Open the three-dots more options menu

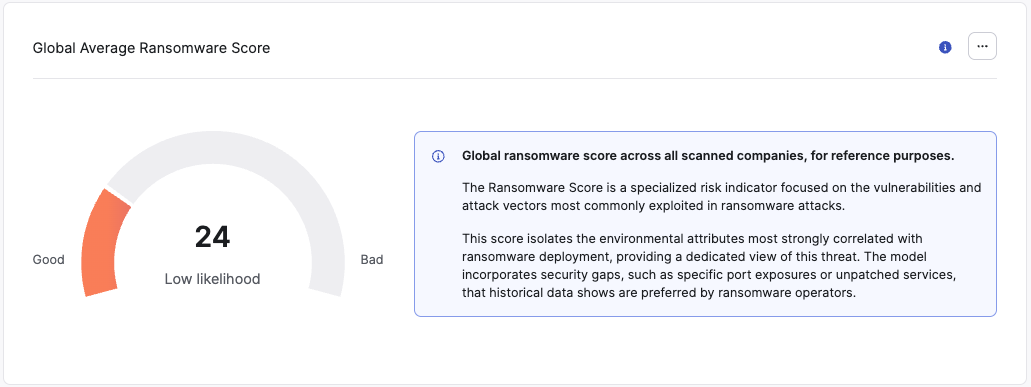tap(982, 47)
